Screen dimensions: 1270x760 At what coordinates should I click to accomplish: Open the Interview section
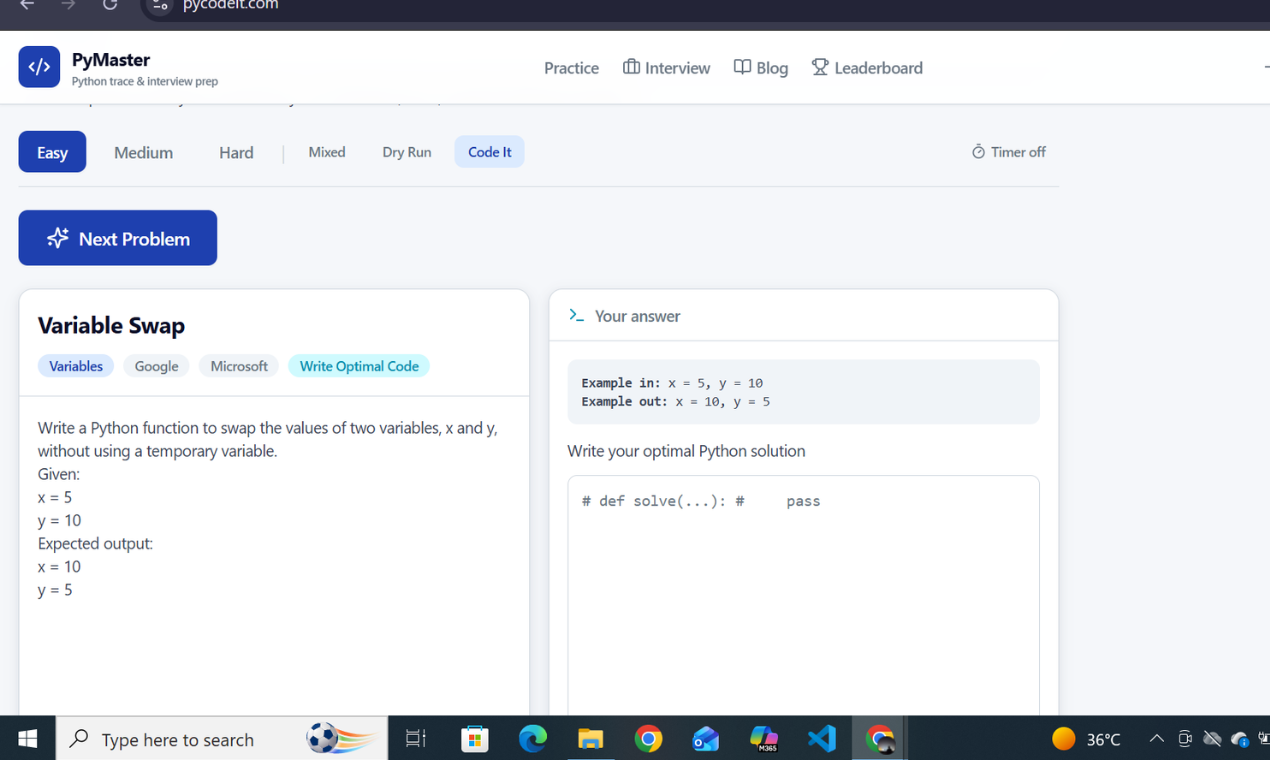pyautogui.click(x=666, y=68)
